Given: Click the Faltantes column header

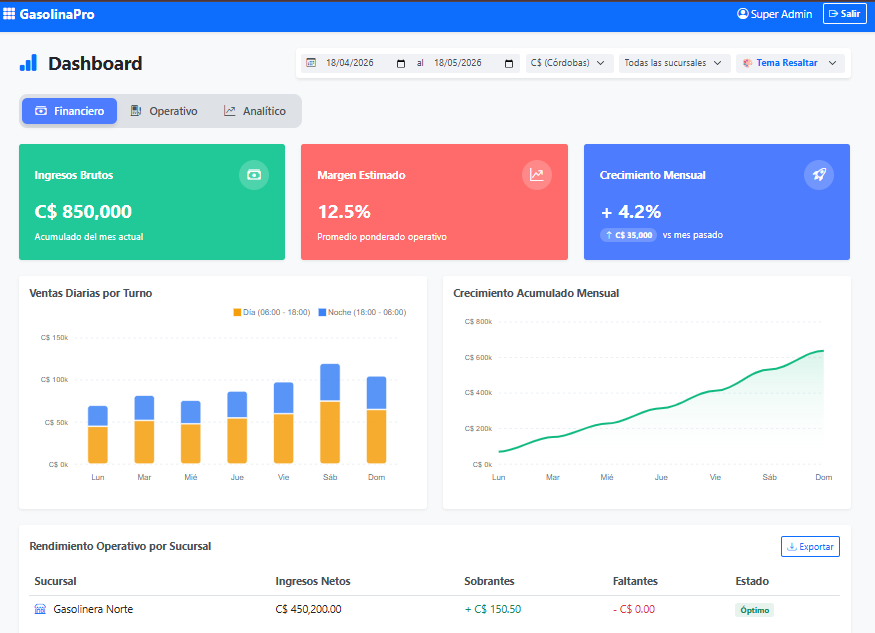Looking at the screenshot, I should tap(635, 581).
